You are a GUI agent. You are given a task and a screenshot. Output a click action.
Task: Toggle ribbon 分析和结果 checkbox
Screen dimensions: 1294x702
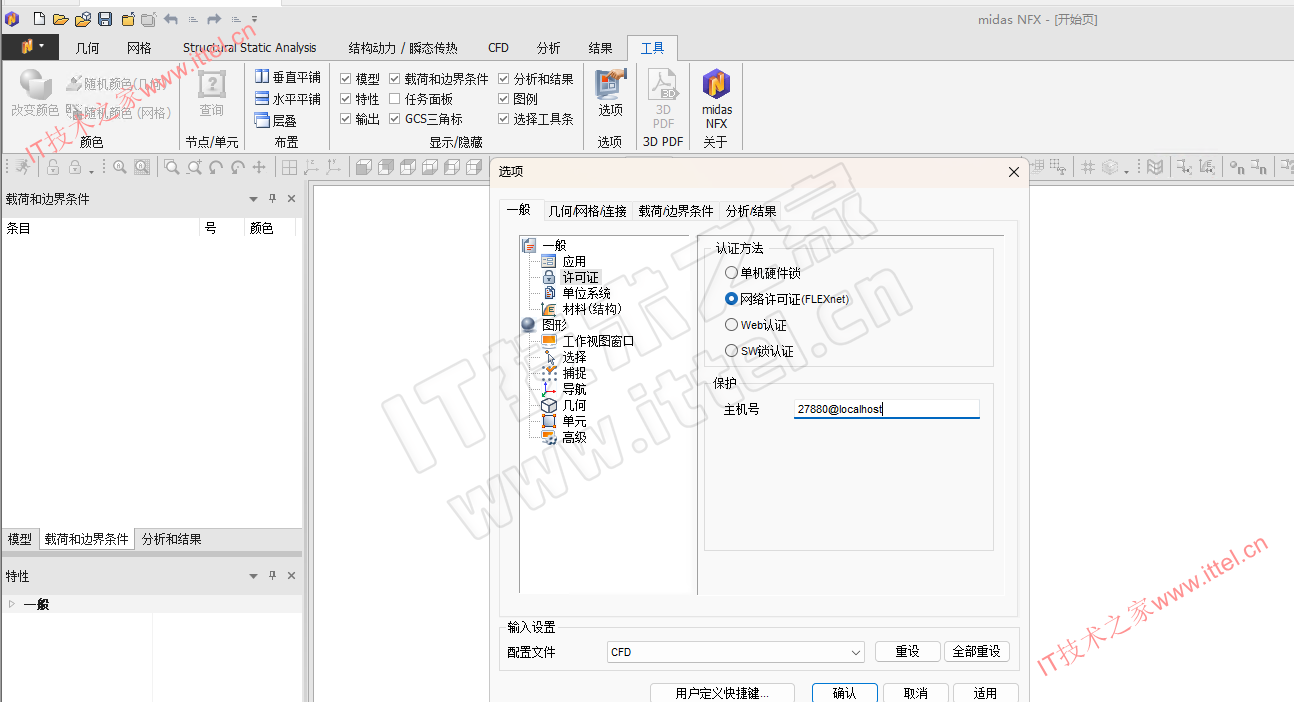pyautogui.click(x=504, y=79)
